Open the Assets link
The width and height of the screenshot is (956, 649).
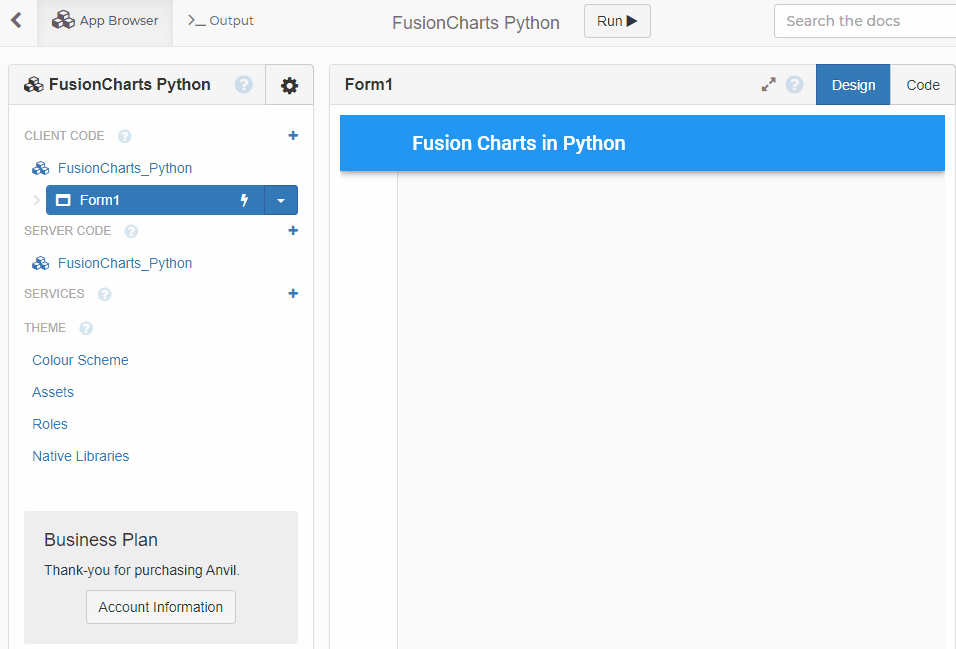(53, 392)
